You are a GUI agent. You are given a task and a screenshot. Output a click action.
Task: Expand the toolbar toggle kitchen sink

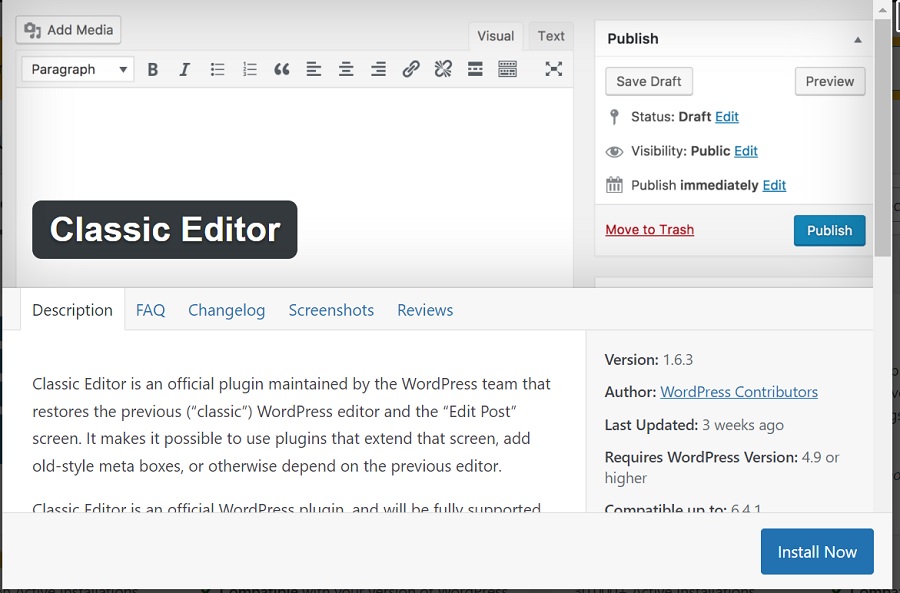(x=507, y=69)
